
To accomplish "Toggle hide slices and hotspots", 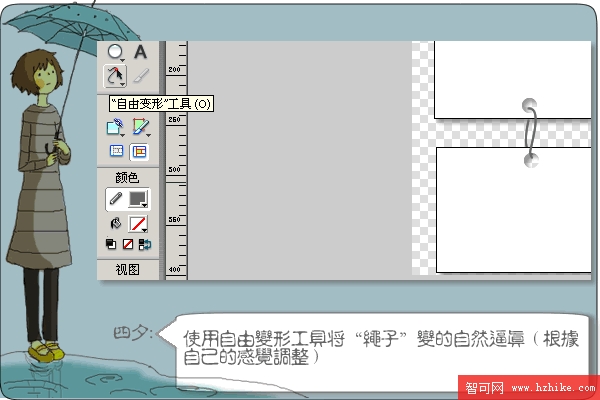I will (116, 151).
